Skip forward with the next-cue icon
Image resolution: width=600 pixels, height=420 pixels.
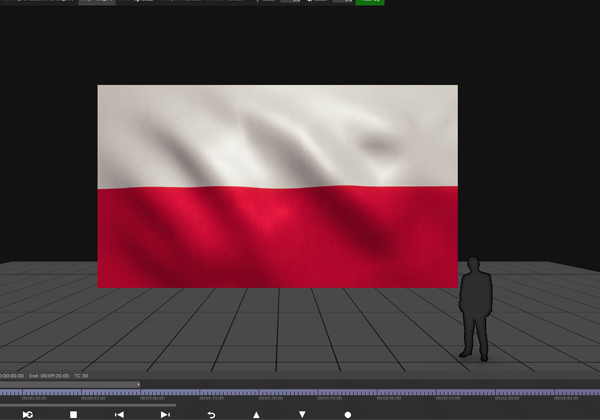(x=165, y=414)
